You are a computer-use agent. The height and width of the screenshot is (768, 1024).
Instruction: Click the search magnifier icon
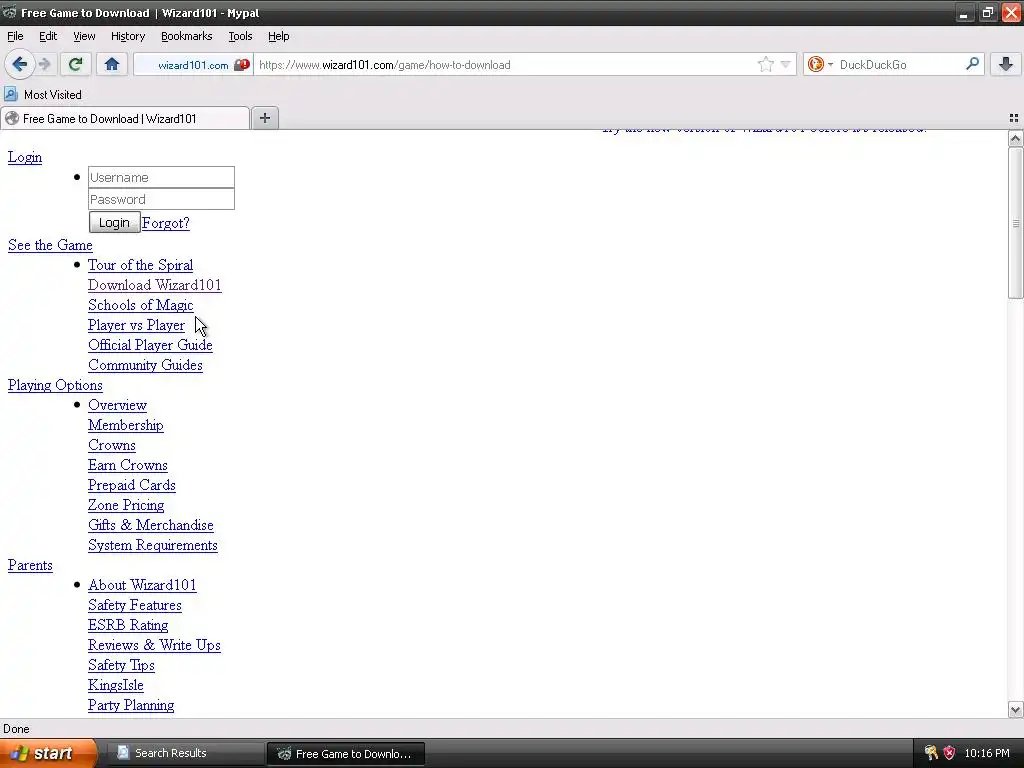pyautogui.click(x=972, y=64)
